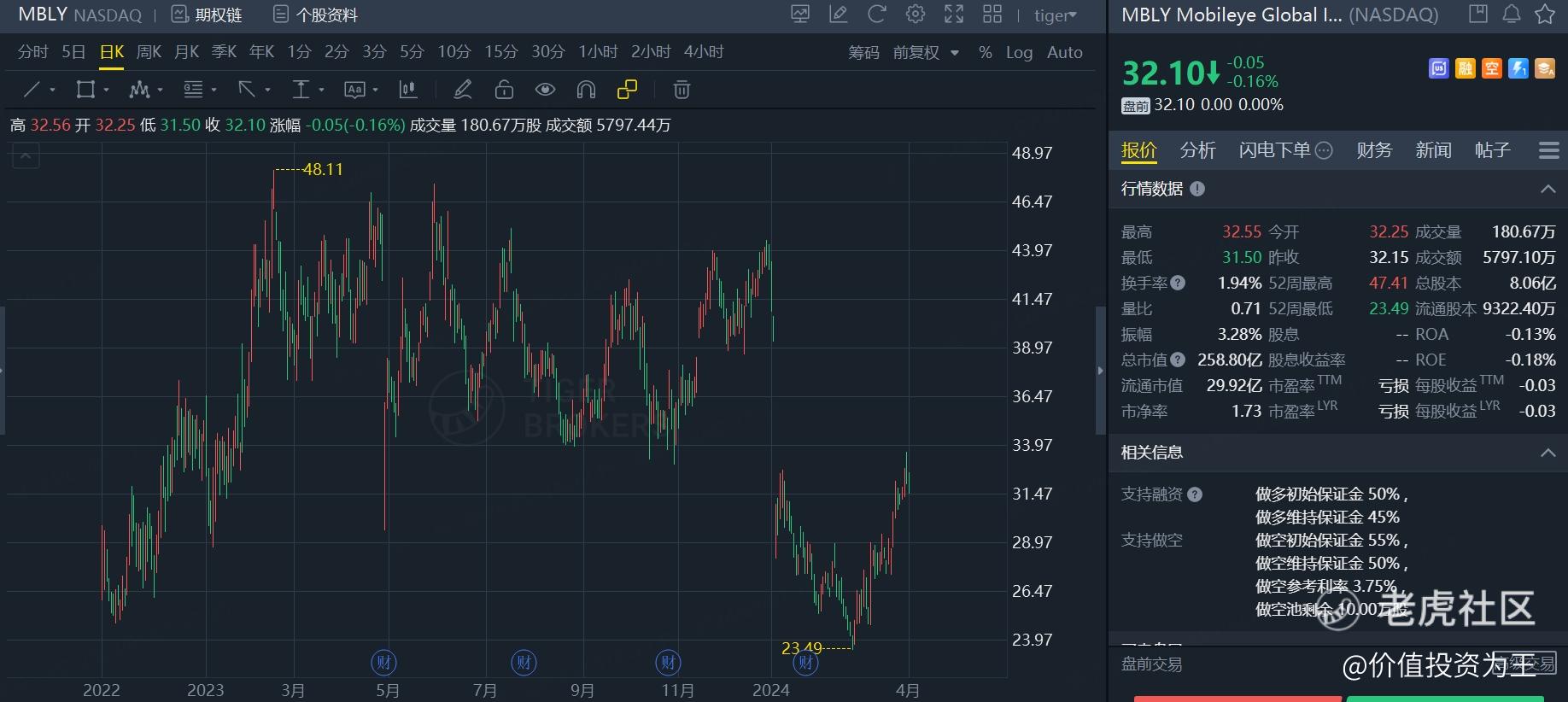Click help icon next to 支持融资
This screenshot has height=702, width=1568.
pyautogui.click(x=1195, y=494)
